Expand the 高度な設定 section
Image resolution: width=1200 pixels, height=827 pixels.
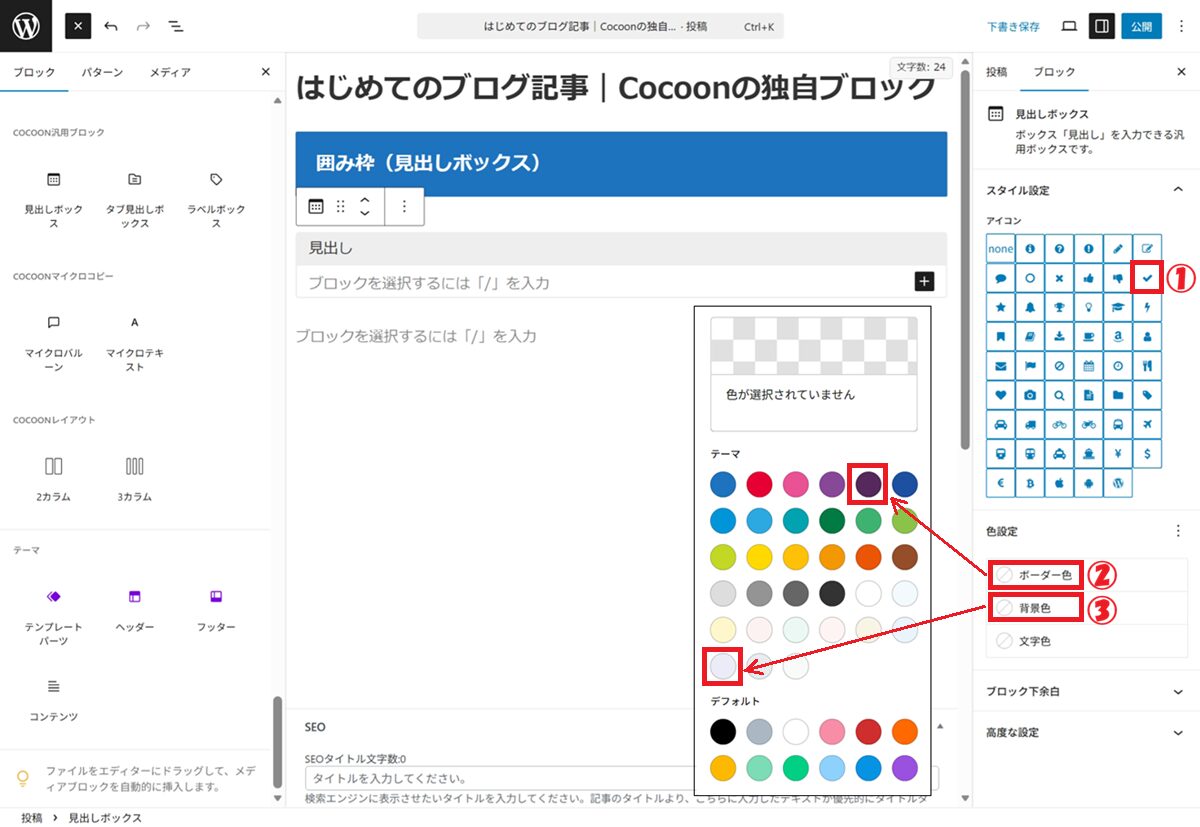[x=1177, y=732]
